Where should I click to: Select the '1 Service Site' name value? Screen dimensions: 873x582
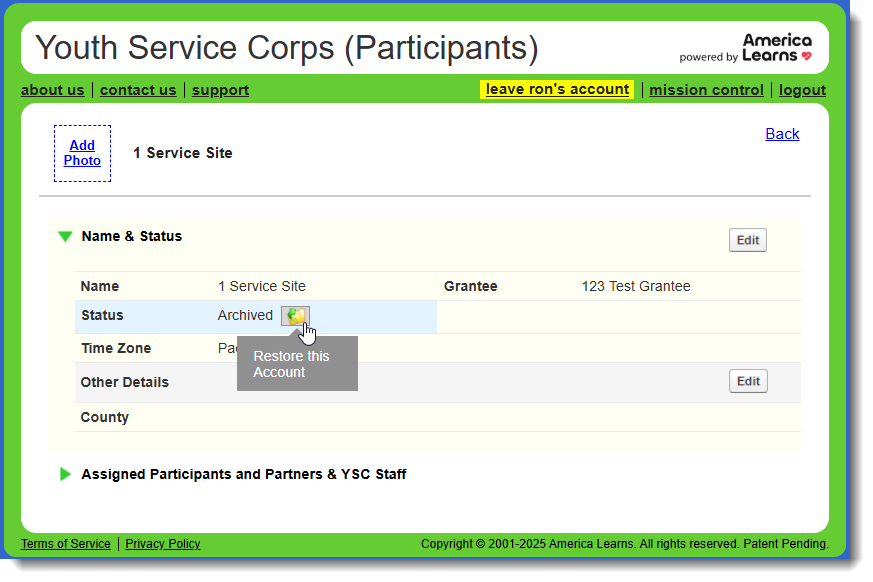262,286
